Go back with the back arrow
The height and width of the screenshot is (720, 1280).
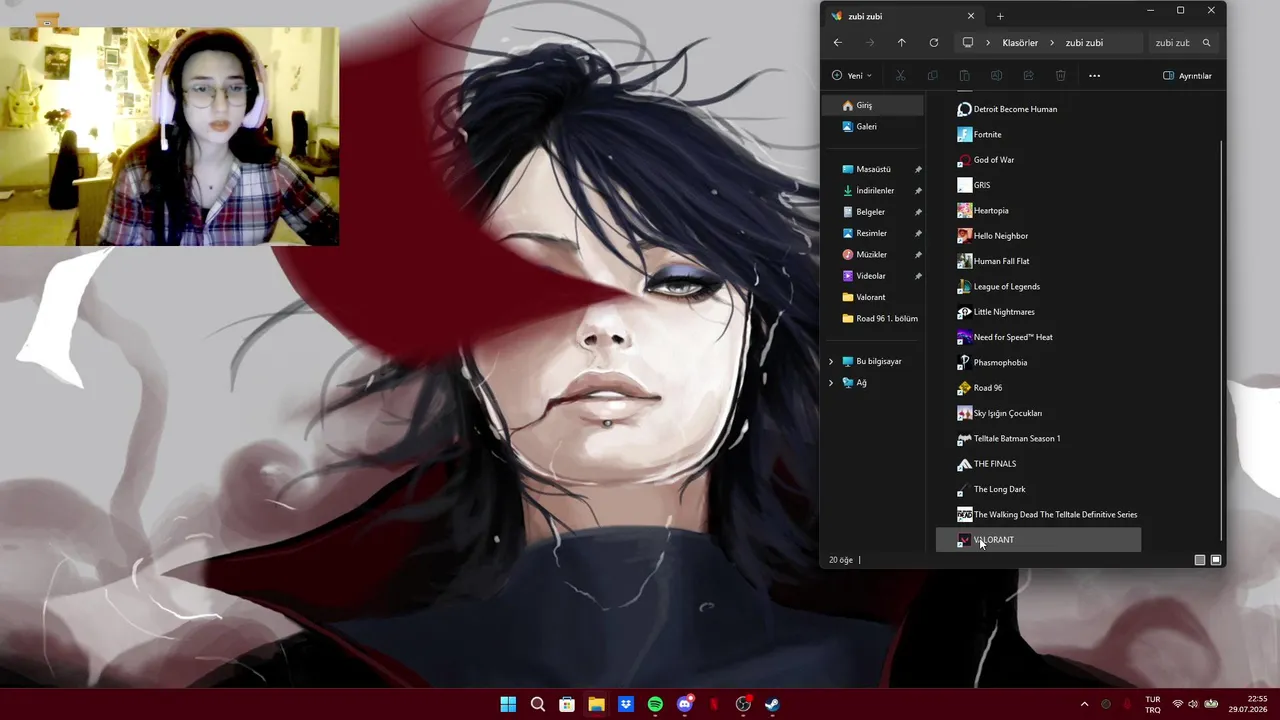pyautogui.click(x=838, y=43)
